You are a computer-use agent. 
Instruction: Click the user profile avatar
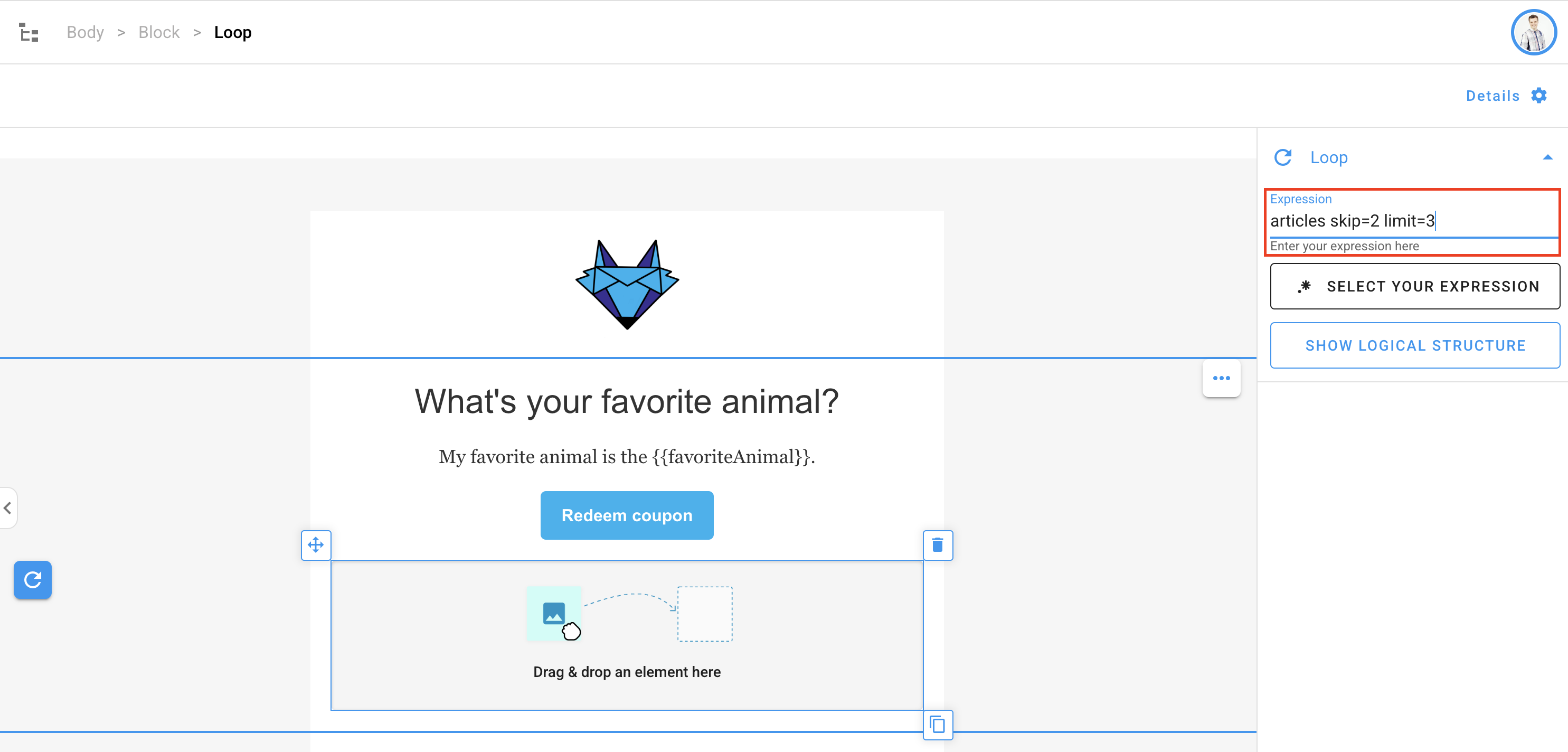pyautogui.click(x=1533, y=32)
